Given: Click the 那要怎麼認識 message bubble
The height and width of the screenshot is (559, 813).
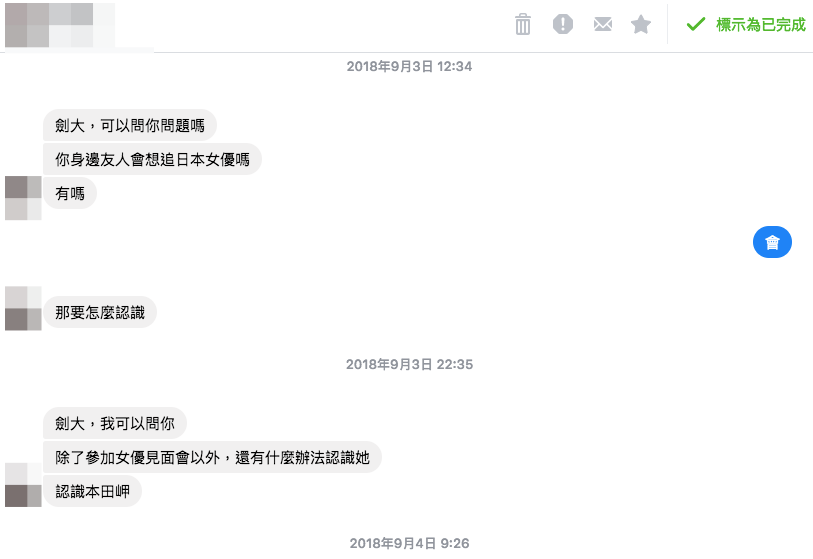Looking at the screenshot, I should [100, 312].
